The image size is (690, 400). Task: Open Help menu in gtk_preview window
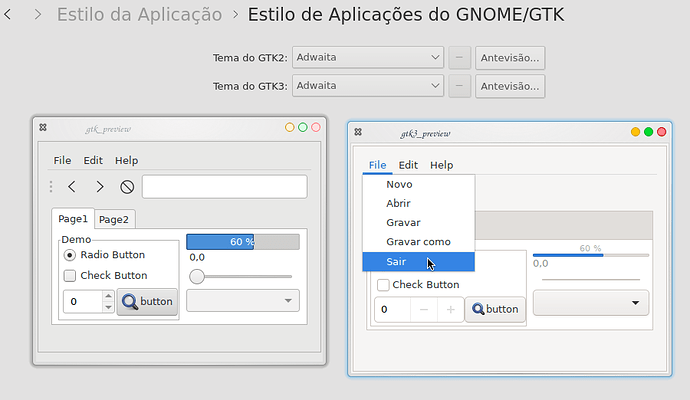tap(126, 161)
